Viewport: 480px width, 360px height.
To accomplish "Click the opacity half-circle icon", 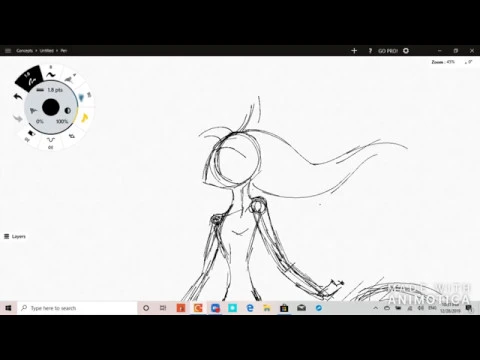I will tap(68, 111).
